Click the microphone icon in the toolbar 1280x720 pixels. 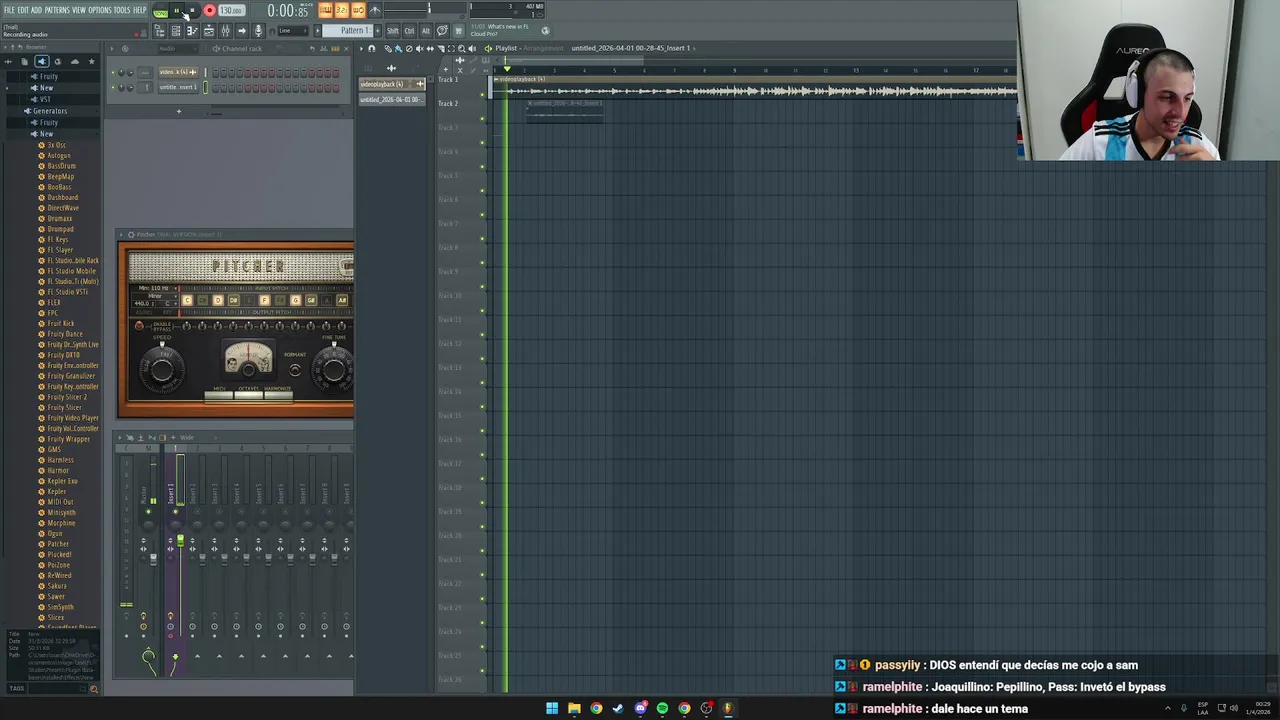(x=258, y=31)
